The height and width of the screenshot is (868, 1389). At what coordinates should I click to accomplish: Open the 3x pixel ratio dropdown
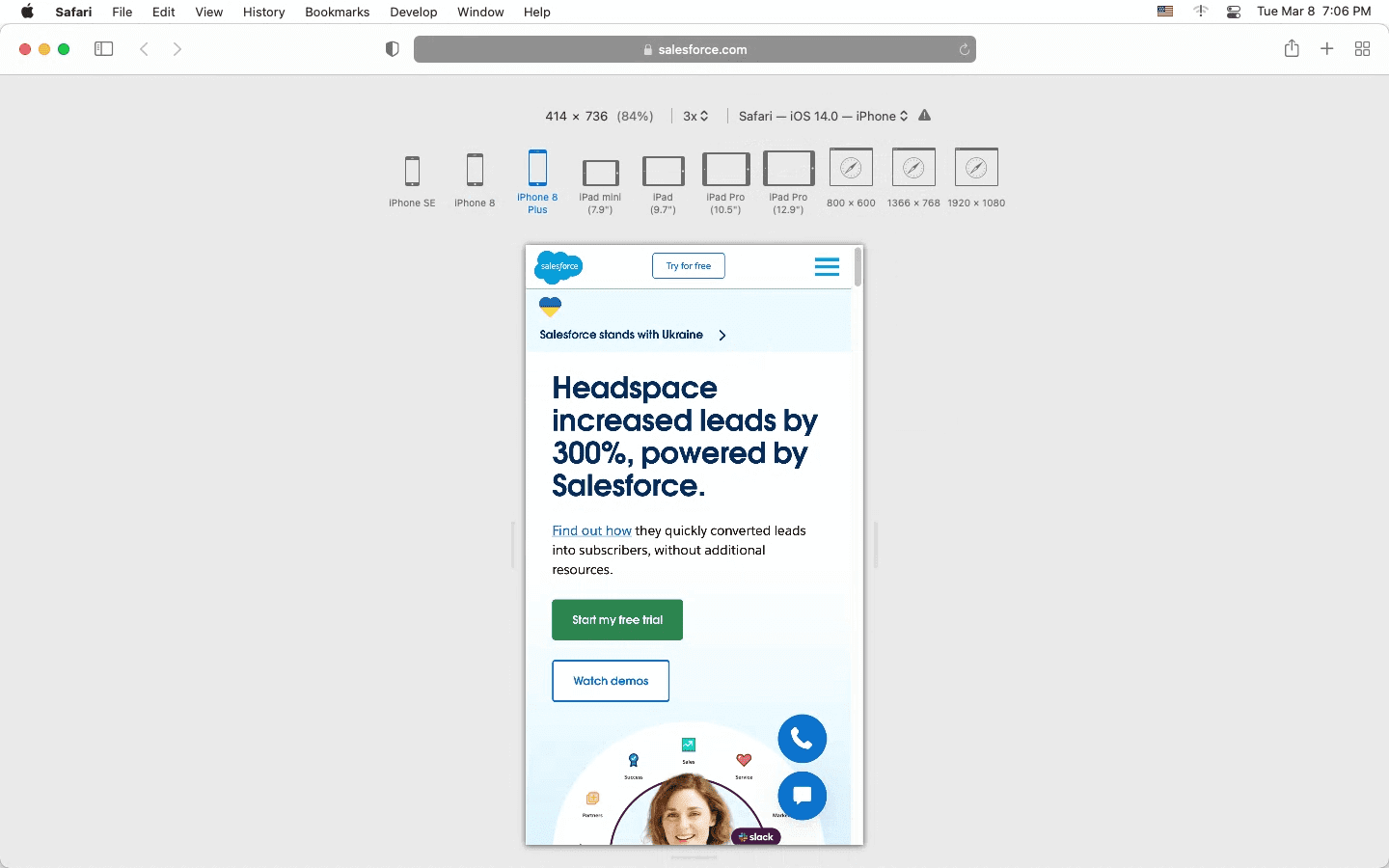(x=696, y=116)
